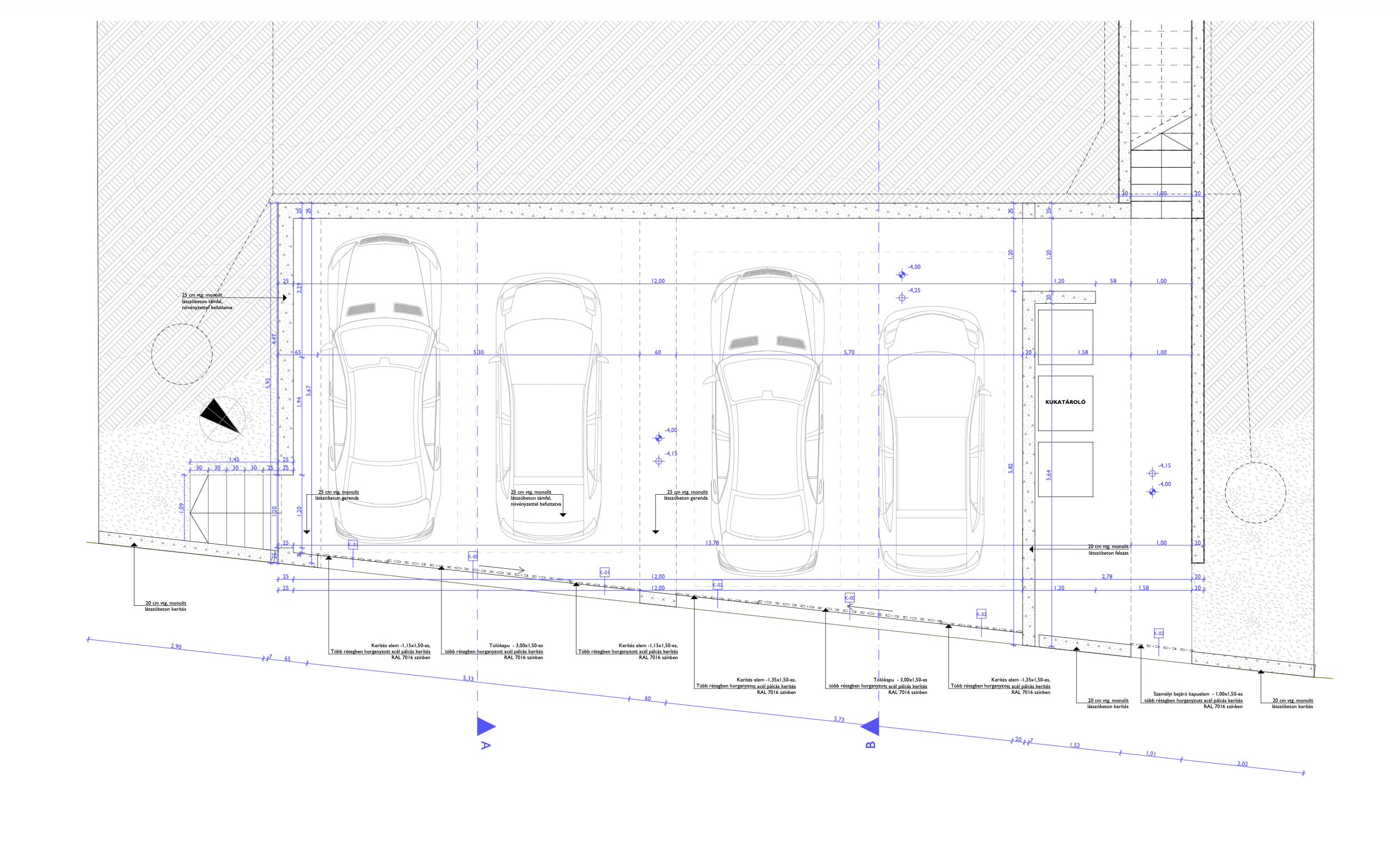The width and height of the screenshot is (1400, 860).
Task: Click the K-03 fence tag box
Action: (x=1158, y=633)
